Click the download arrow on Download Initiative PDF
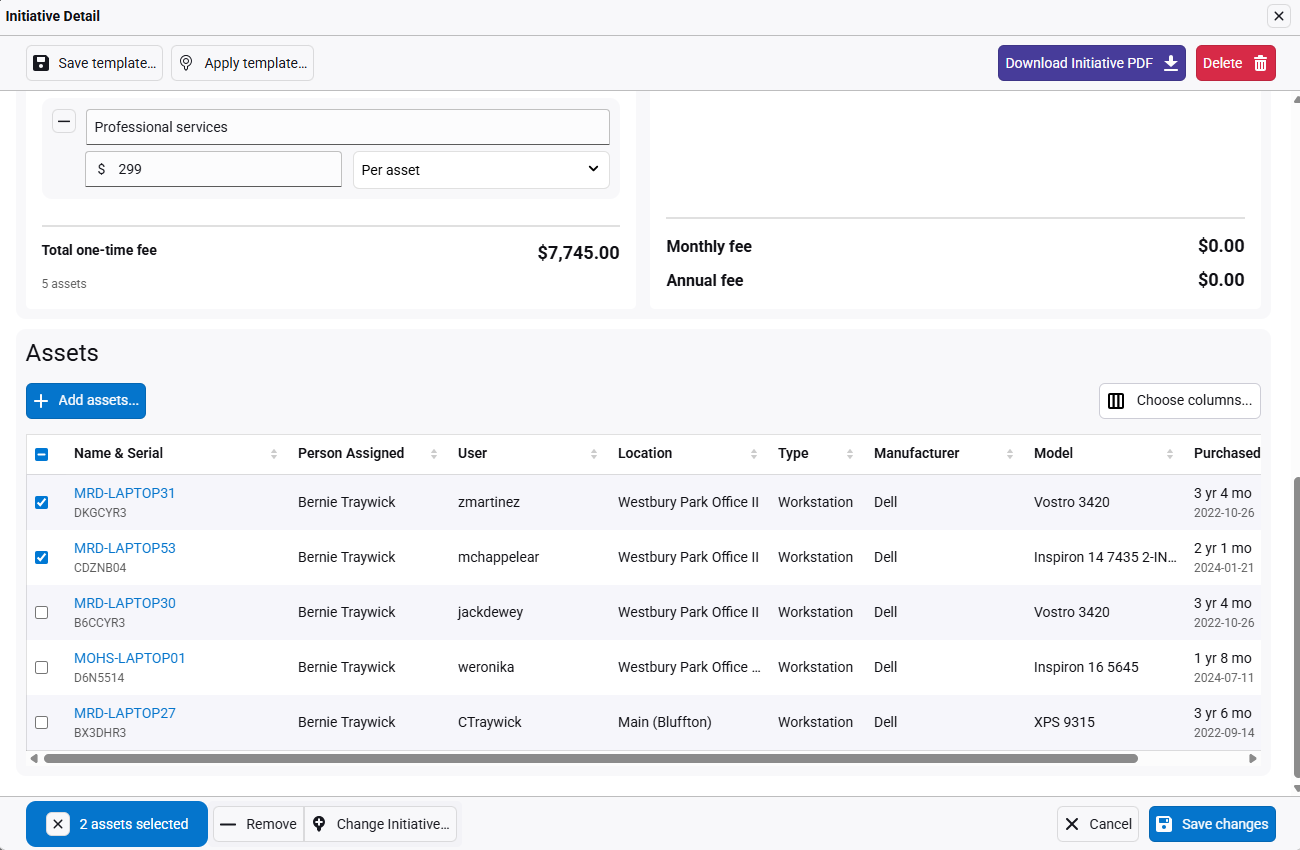 click(x=1171, y=63)
